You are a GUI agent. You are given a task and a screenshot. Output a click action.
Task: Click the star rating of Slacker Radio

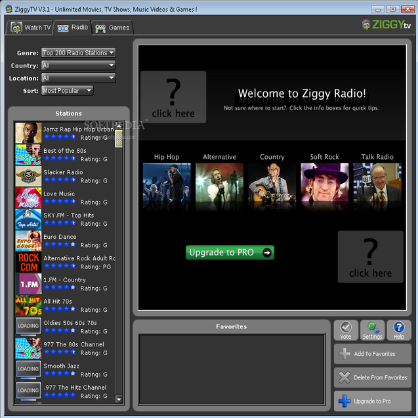pyautogui.click(x=60, y=180)
